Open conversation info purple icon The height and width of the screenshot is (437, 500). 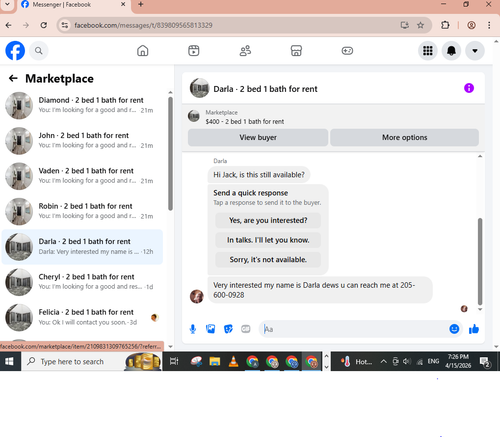tap(469, 88)
